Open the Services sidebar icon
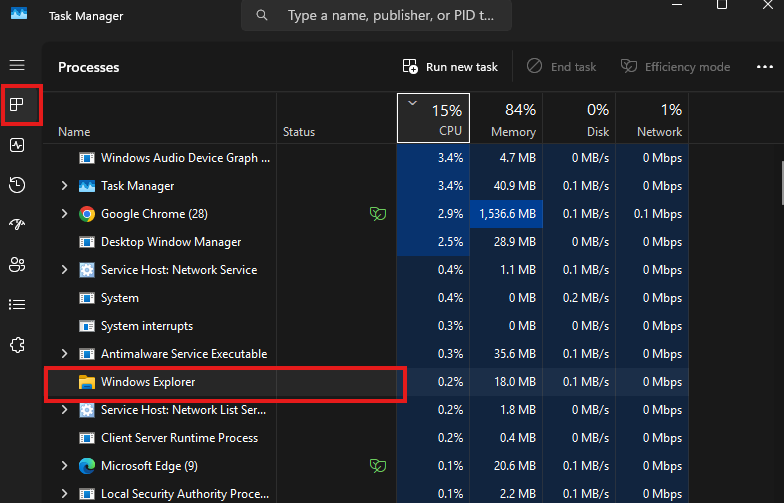The height and width of the screenshot is (503, 784). click(17, 344)
